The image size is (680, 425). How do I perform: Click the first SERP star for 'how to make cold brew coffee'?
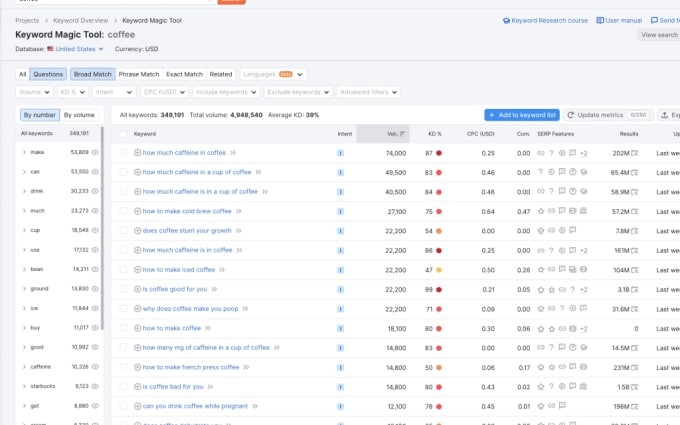coord(541,211)
